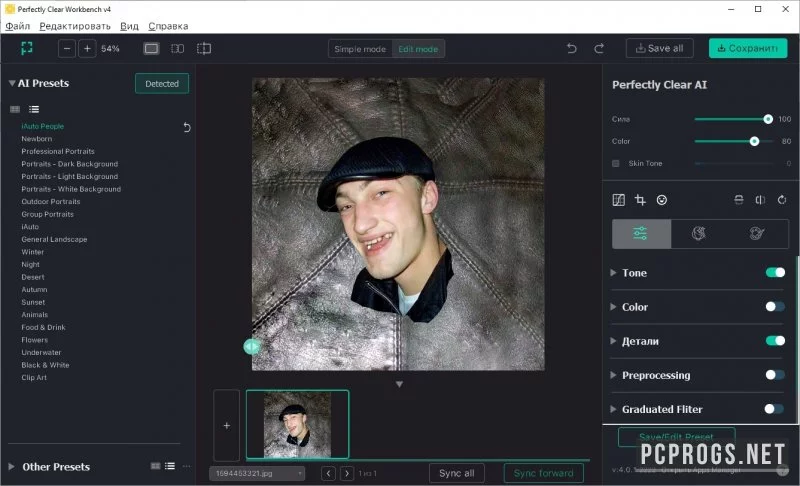Screen dimensions: 800x486
Task: Click the redo arrow in toolbar
Action: click(599, 48)
